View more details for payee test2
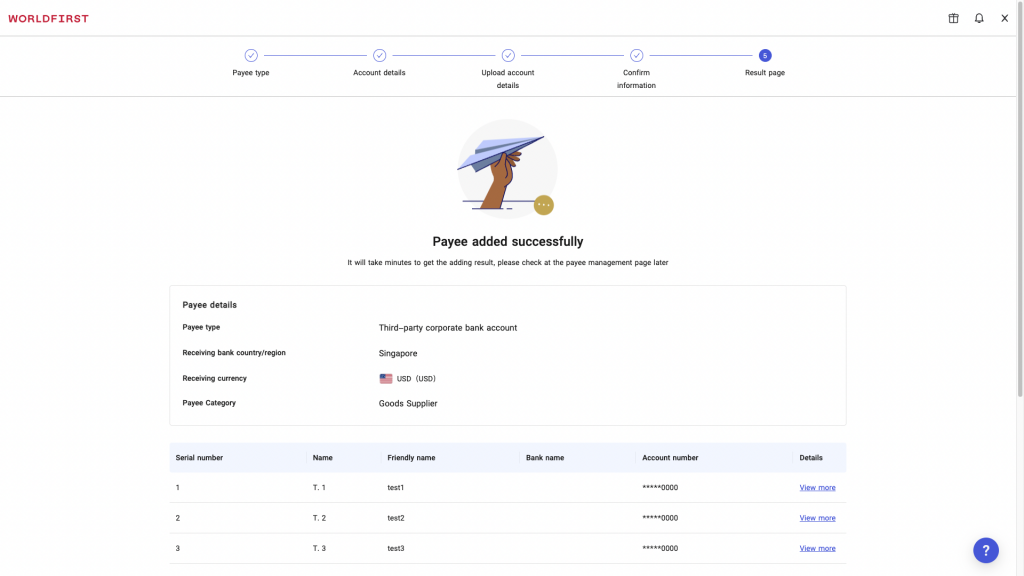Image resolution: width=1024 pixels, height=576 pixels. [x=817, y=518]
